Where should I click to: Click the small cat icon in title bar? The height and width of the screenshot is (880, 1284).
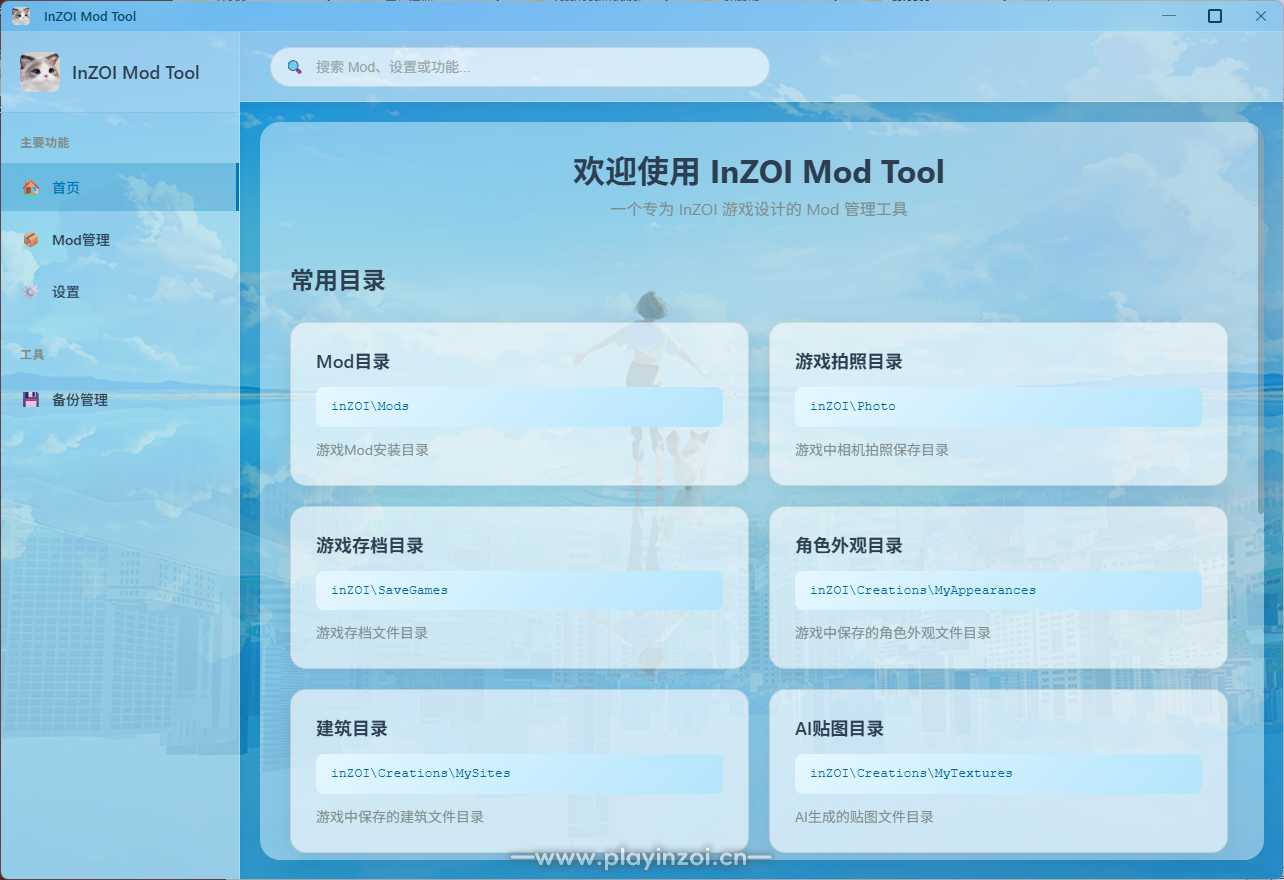tap(21, 16)
